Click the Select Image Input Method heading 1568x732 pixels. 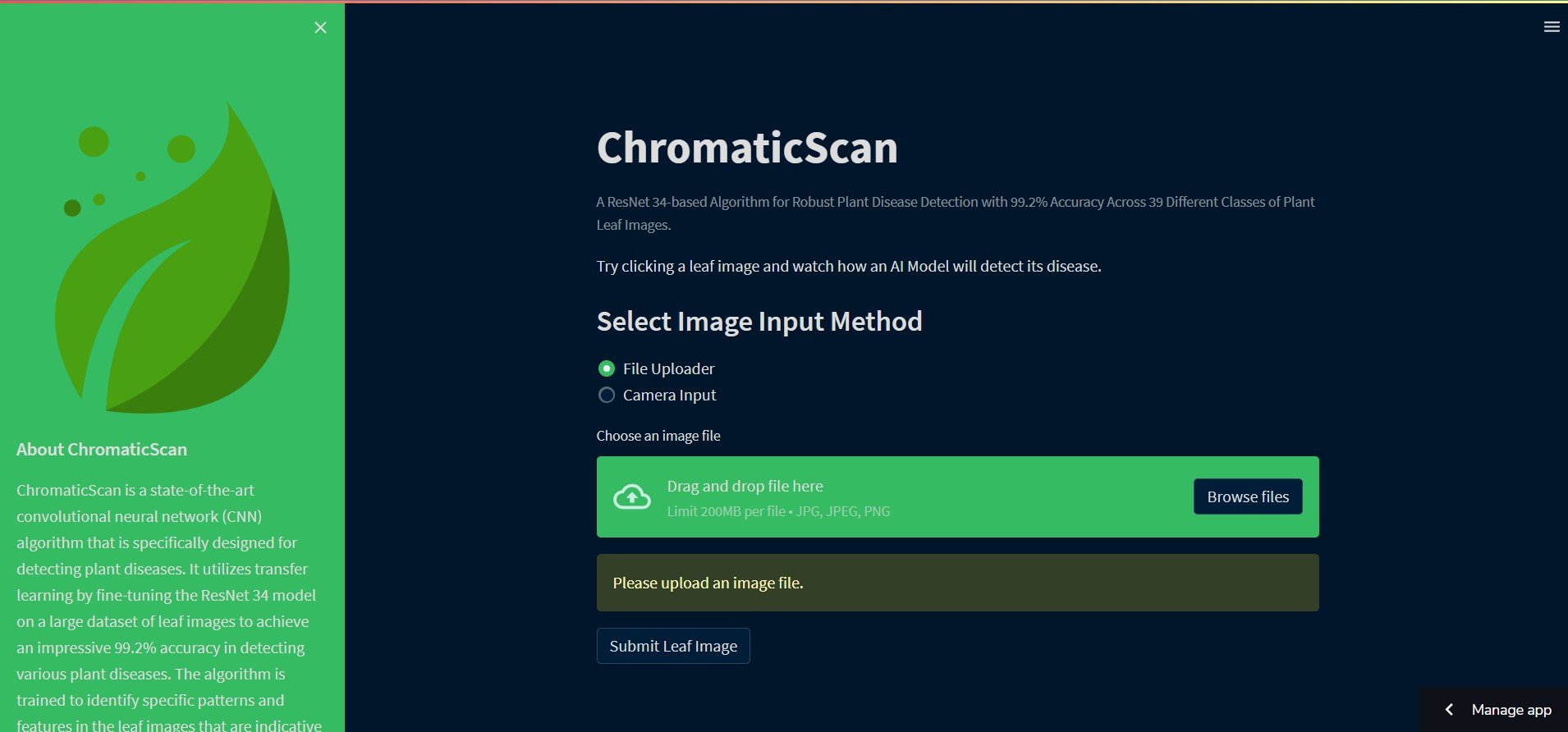pos(759,322)
